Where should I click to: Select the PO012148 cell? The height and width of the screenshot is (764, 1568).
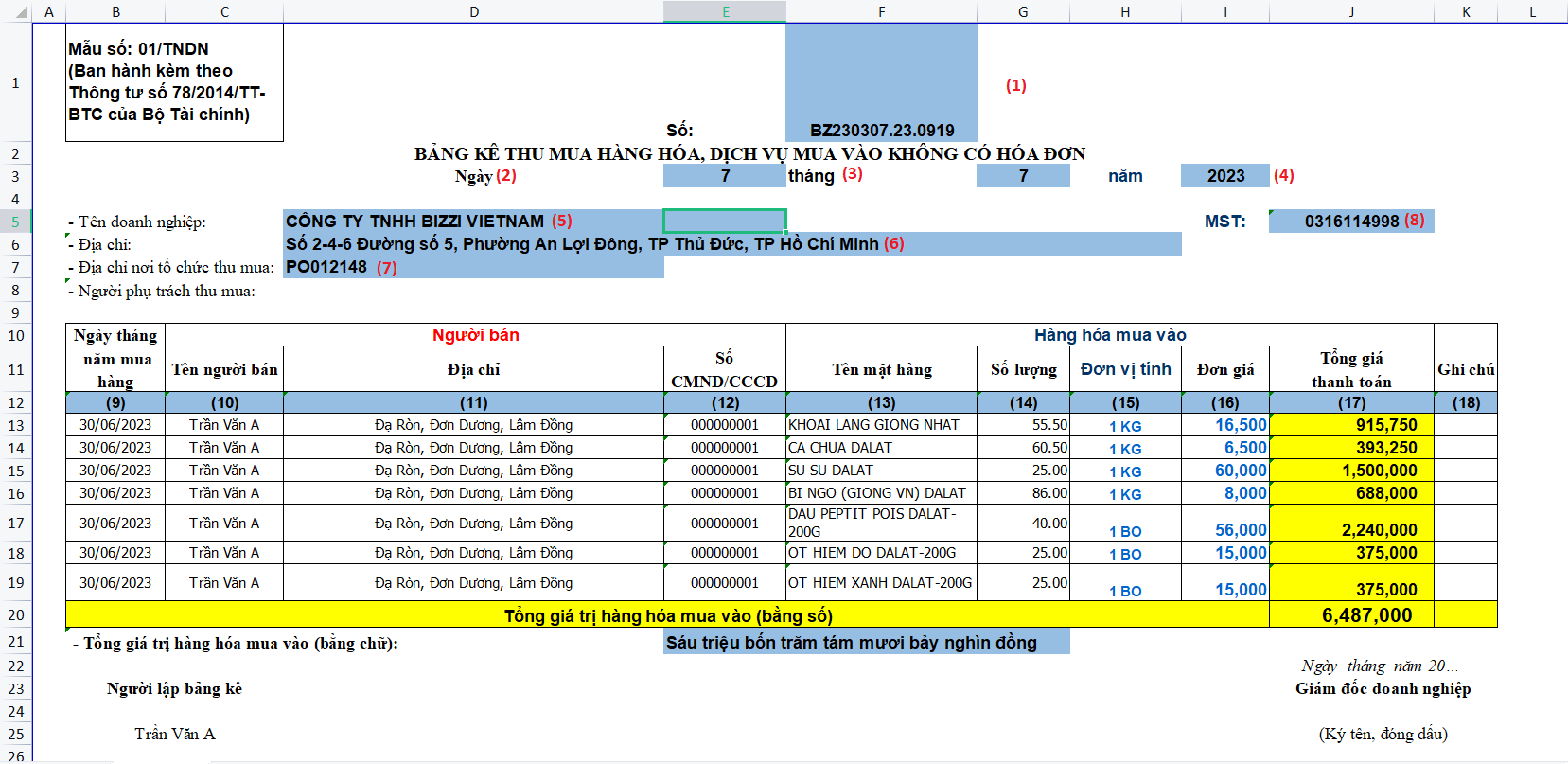(473, 267)
